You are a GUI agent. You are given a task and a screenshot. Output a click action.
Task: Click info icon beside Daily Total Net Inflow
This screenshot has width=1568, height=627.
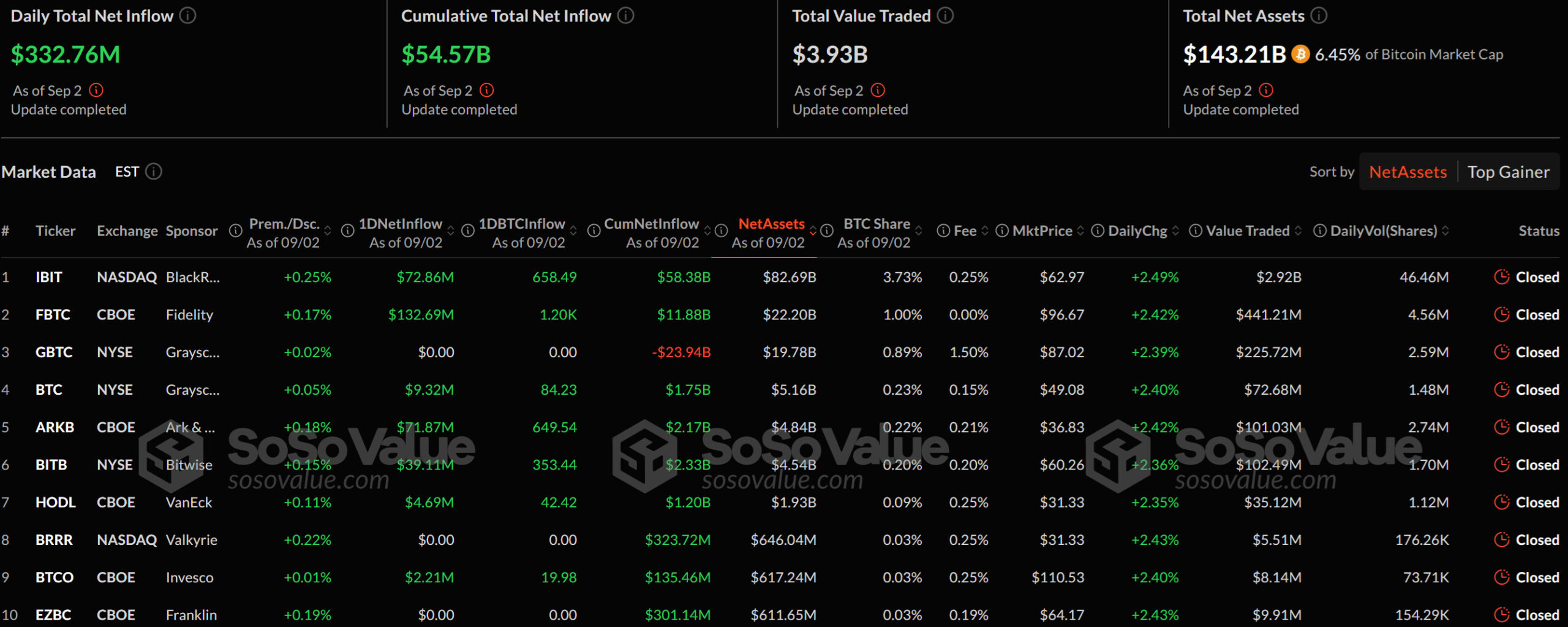(x=187, y=15)
